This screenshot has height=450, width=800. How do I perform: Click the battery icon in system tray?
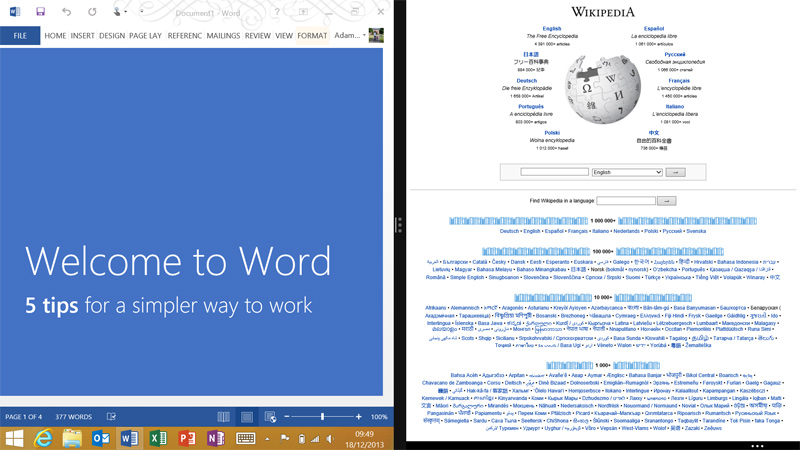point(302,439)
